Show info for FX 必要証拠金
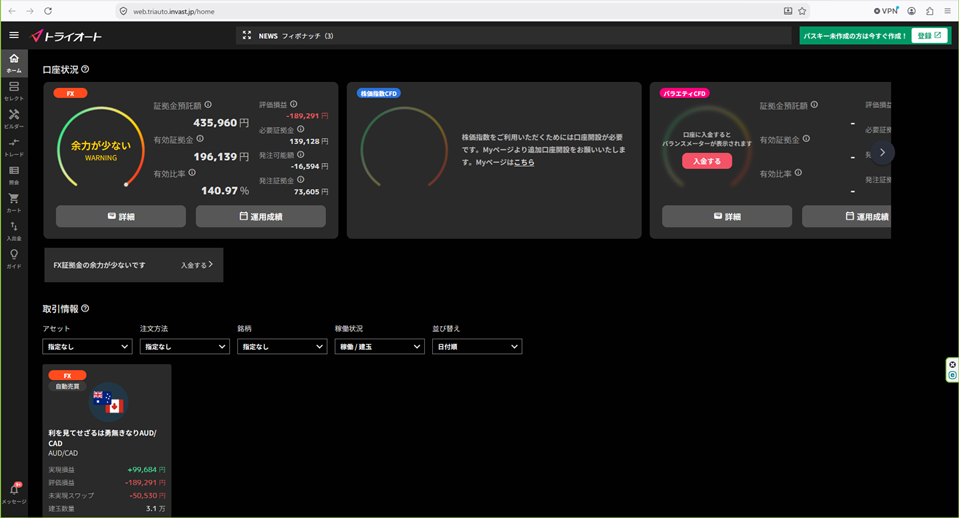 (300, 129)
